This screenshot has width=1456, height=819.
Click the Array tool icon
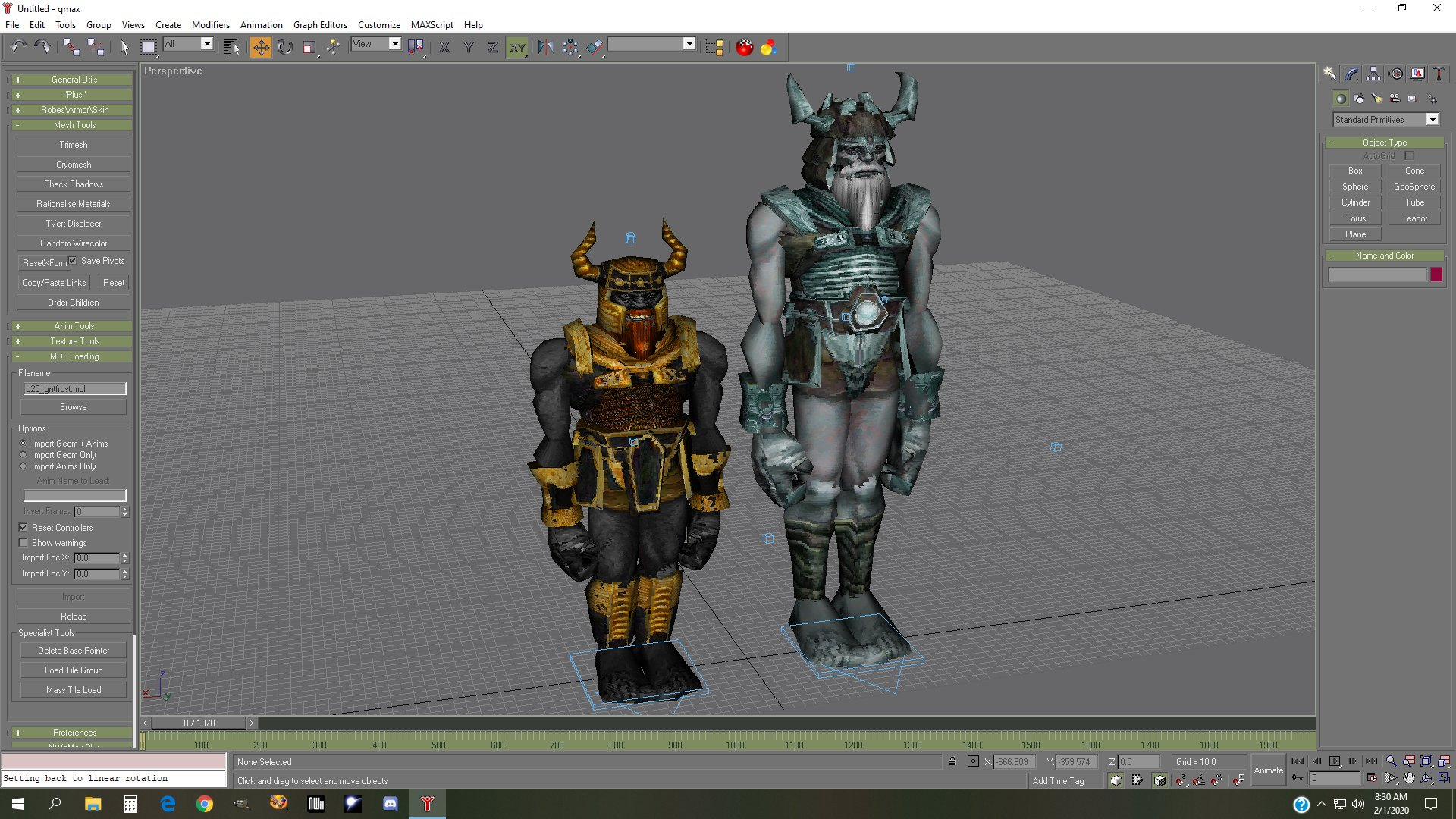click(x=570, y=47)
